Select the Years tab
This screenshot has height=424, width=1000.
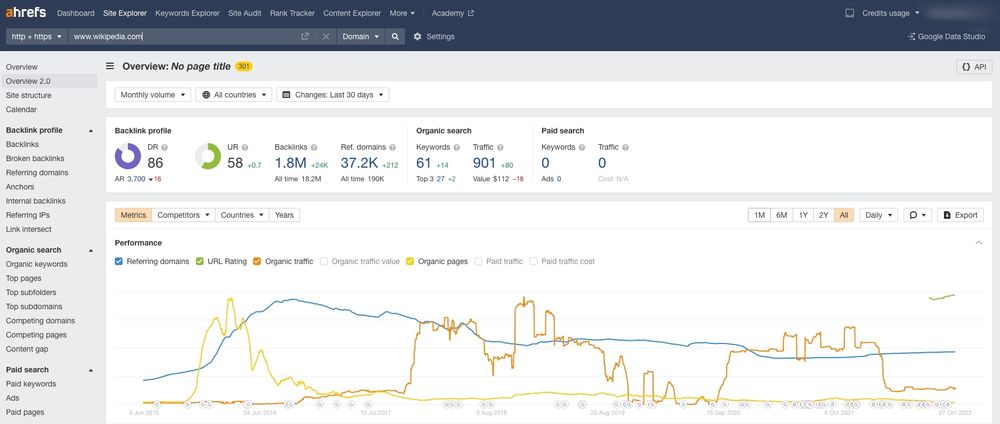pos(284,215)
